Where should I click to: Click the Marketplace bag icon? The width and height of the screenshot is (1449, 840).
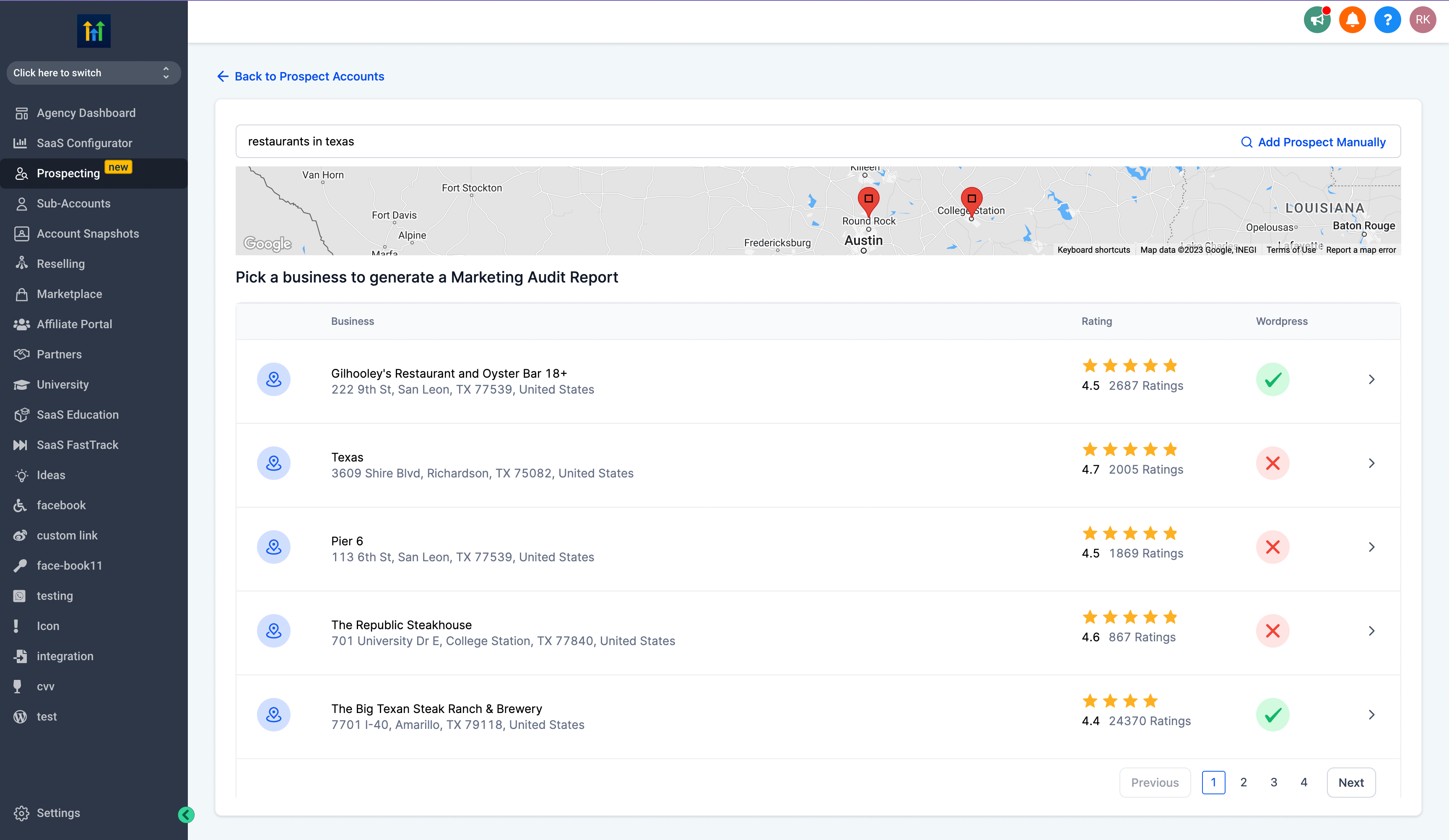coord(21,294)
